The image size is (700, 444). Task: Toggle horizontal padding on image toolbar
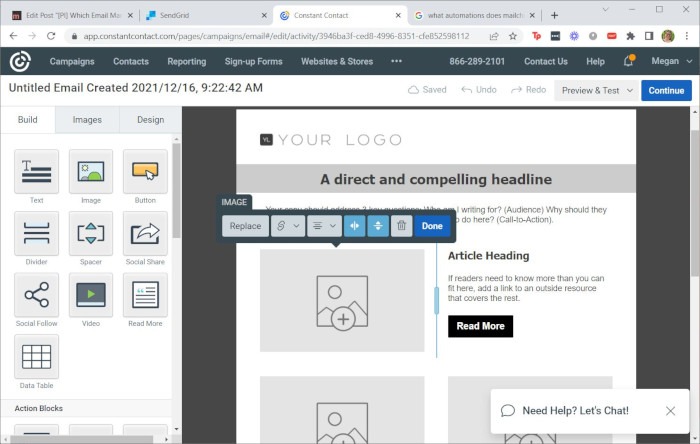(x=354, y=226)
